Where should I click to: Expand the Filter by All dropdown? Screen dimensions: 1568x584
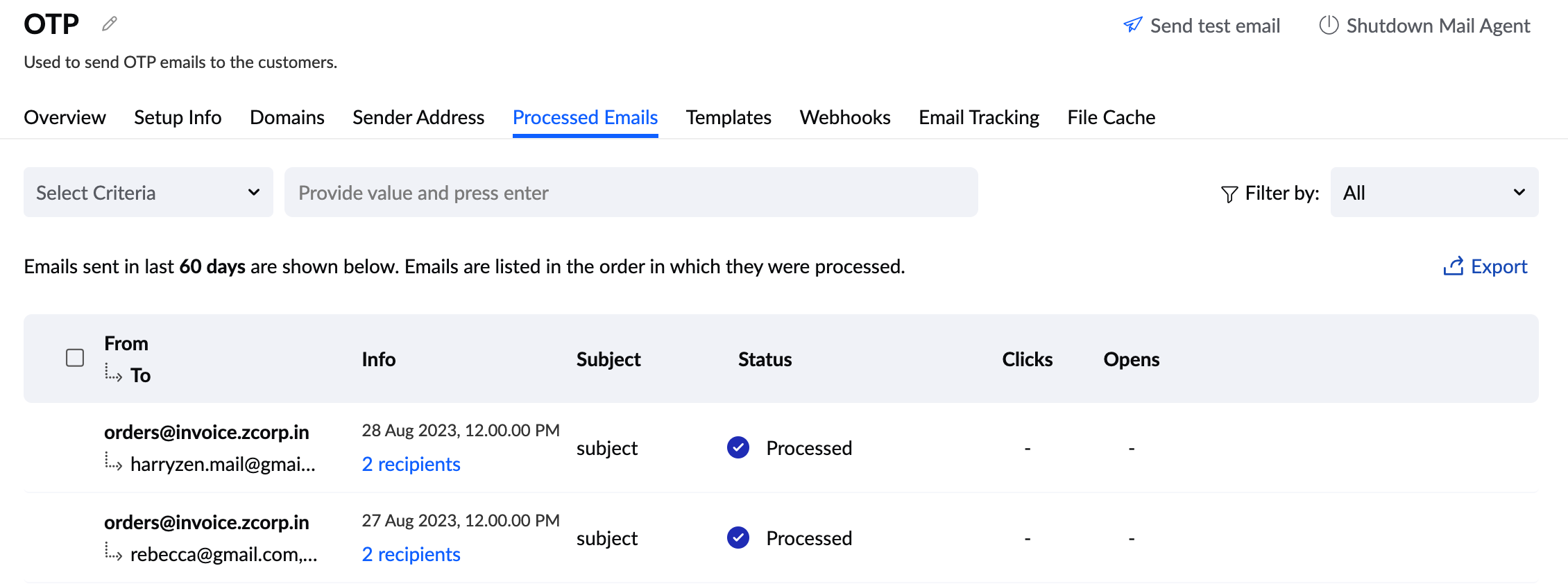tap(1433, 193)
